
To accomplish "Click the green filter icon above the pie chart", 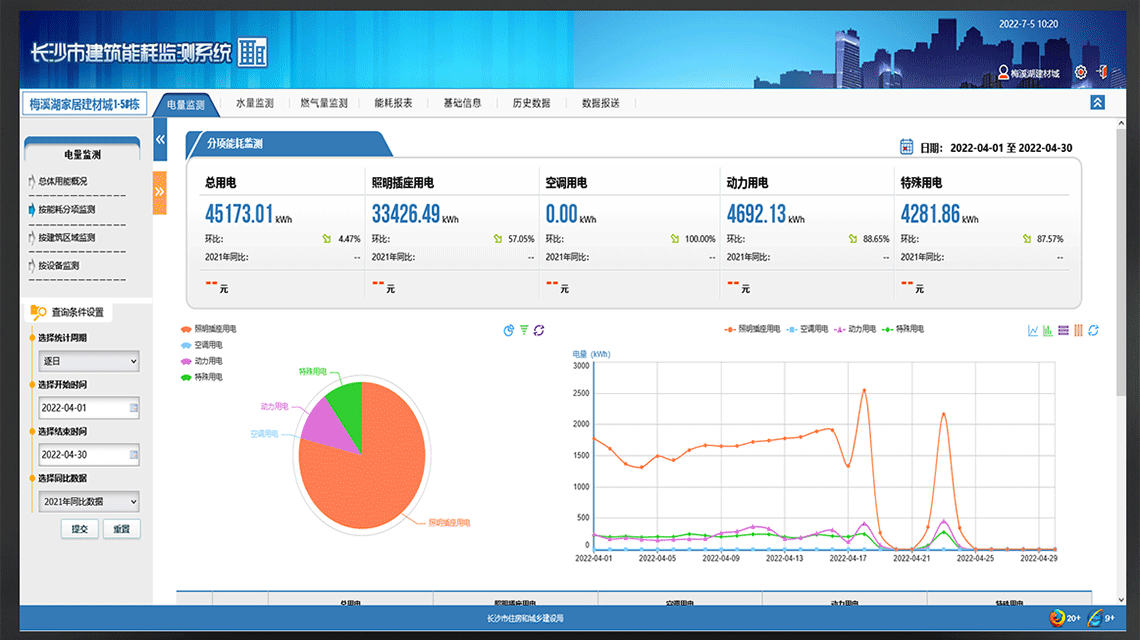I will (524, 330).
